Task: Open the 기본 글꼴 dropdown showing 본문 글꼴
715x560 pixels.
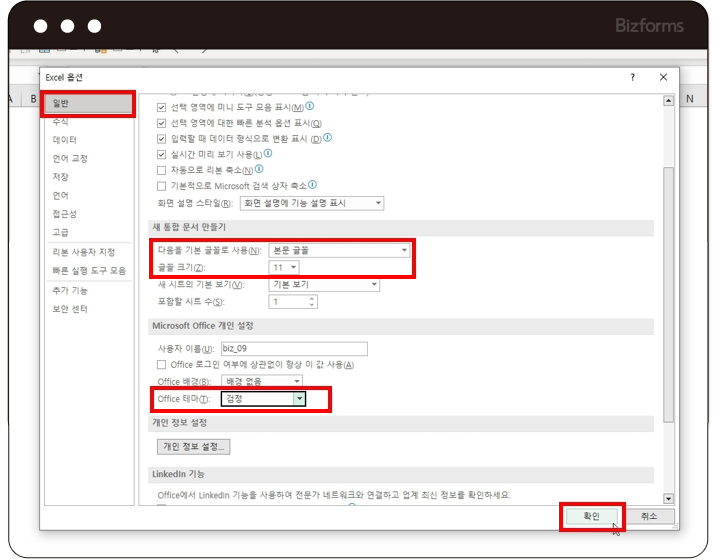Action: (339, 250)
